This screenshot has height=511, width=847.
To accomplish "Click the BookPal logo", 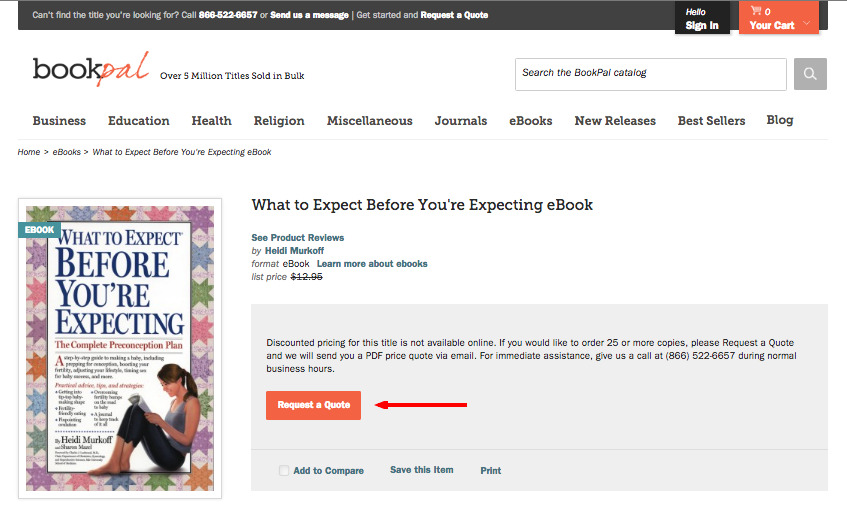I will pyautogui.click(x=91, y=69).
